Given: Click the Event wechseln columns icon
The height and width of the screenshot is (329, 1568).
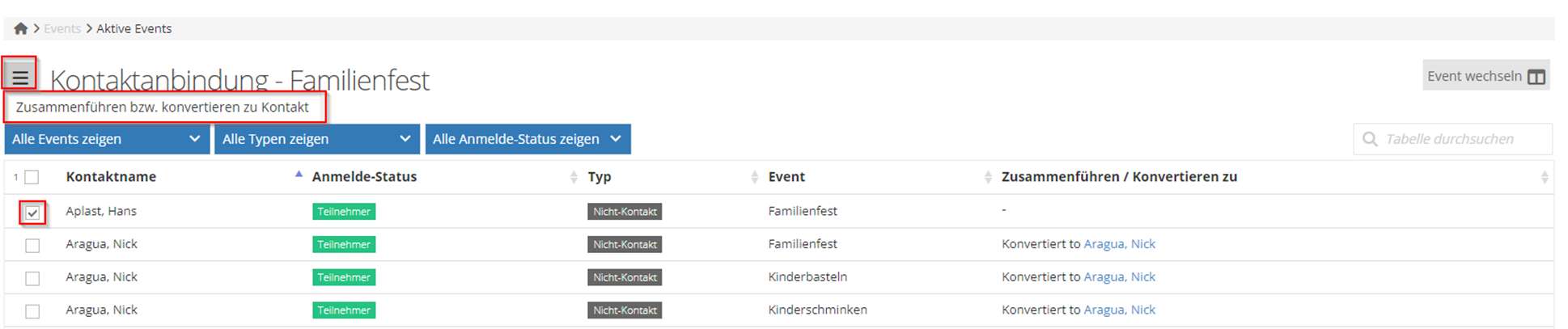Looking at the screenshot, I should 1536,77.
